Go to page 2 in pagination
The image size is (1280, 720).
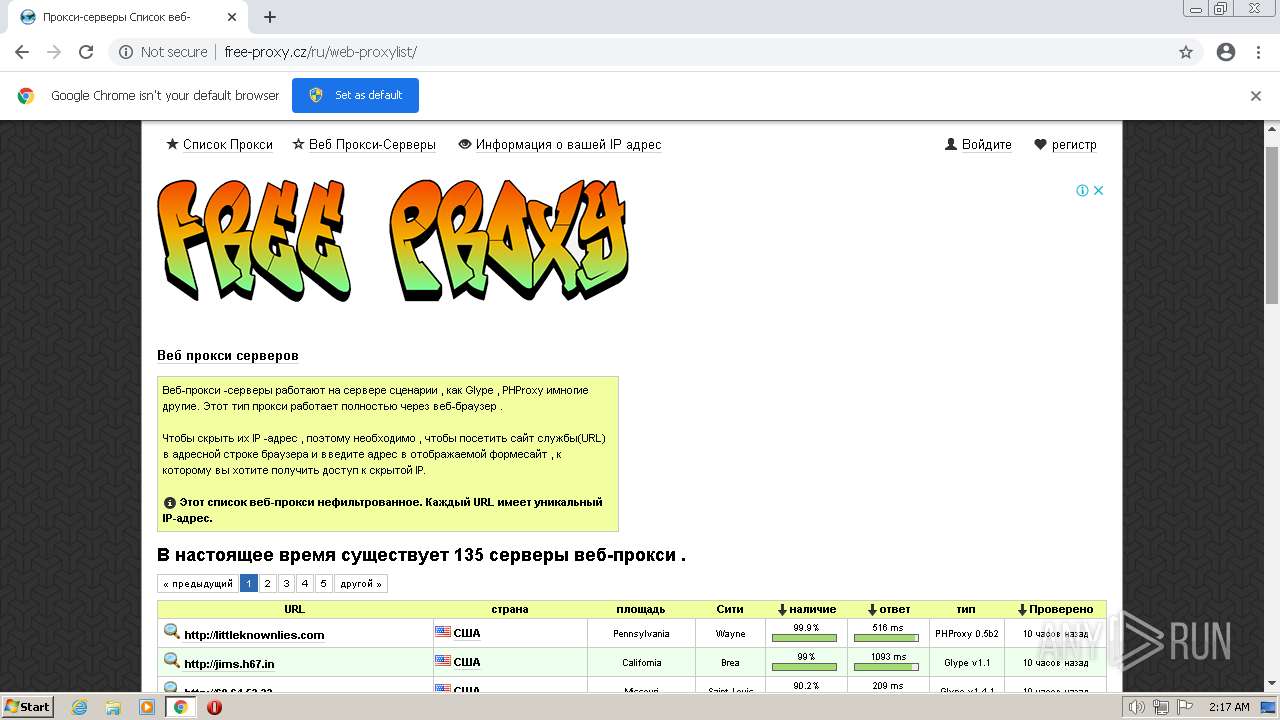click(x=268, y=584)
